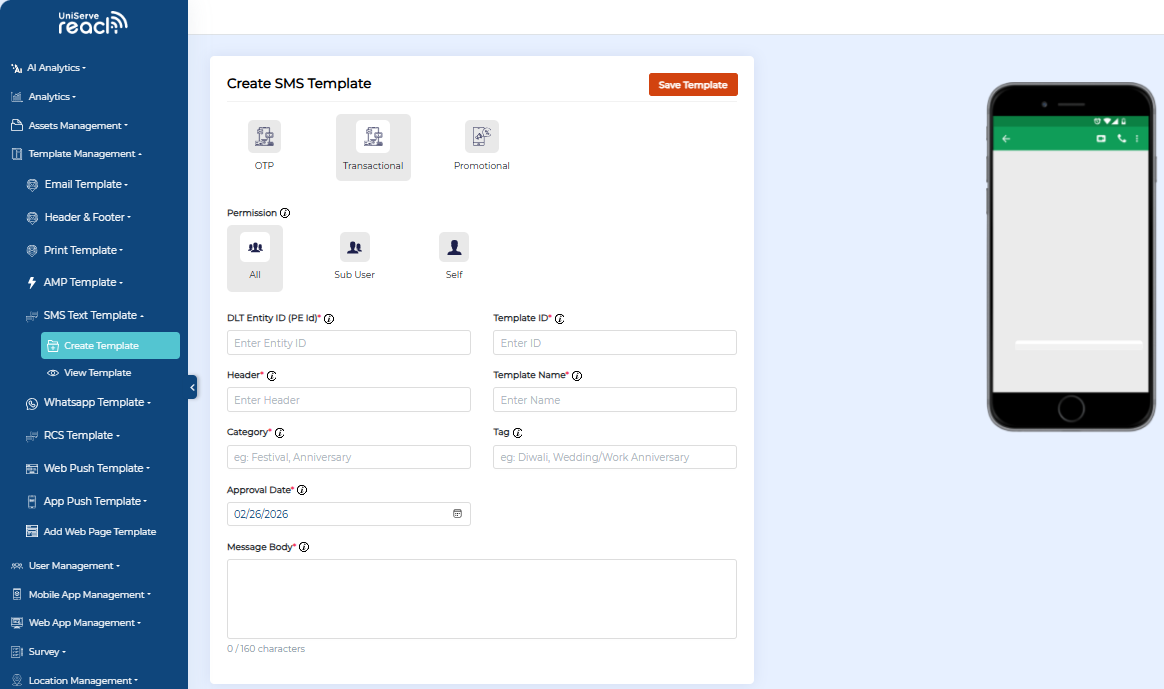Screen dimensions: 1164x689
Task: Click info icon next to Message Body
Action: (304, 547)
